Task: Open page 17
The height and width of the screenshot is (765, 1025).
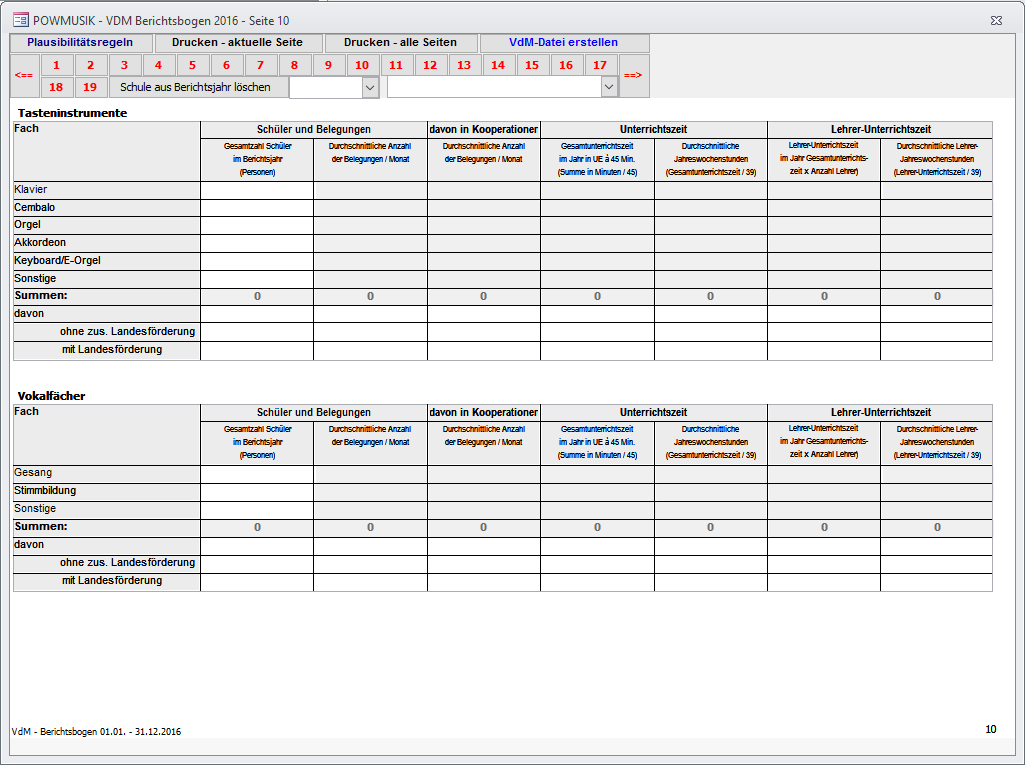Action: tap(600, 65)
